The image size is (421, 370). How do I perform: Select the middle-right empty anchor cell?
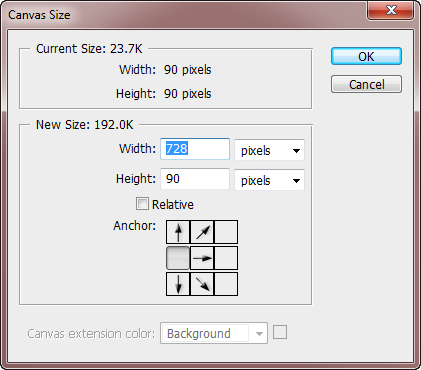coord(226,258)
